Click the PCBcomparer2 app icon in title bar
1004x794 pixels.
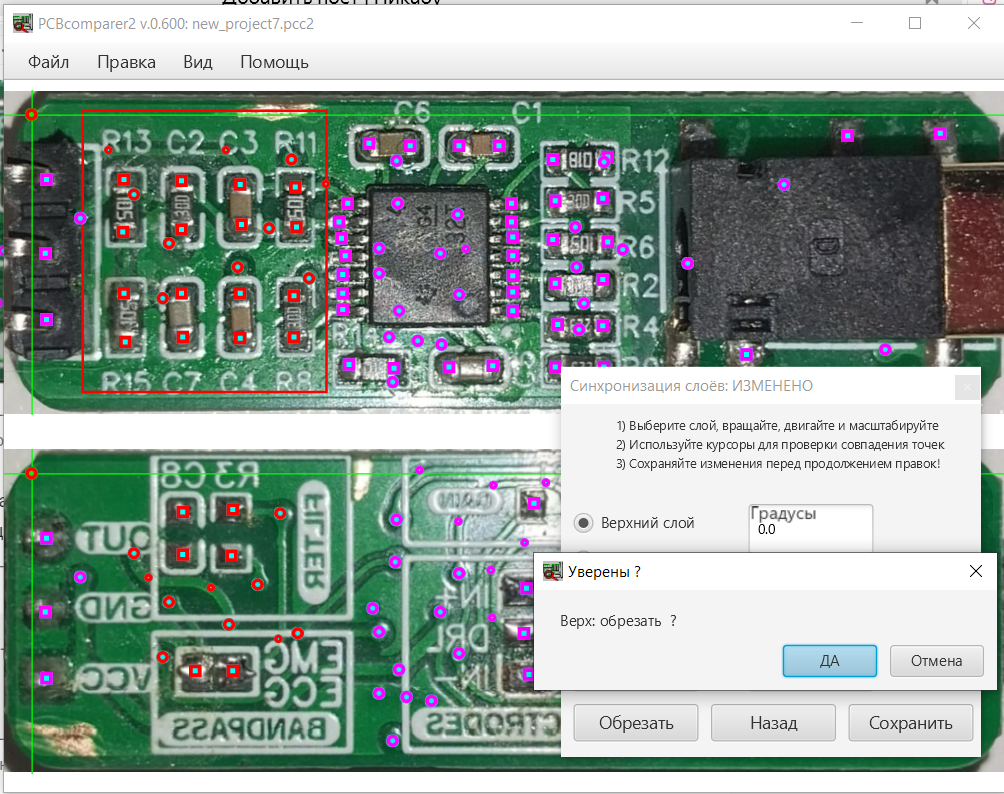[21, 23]
